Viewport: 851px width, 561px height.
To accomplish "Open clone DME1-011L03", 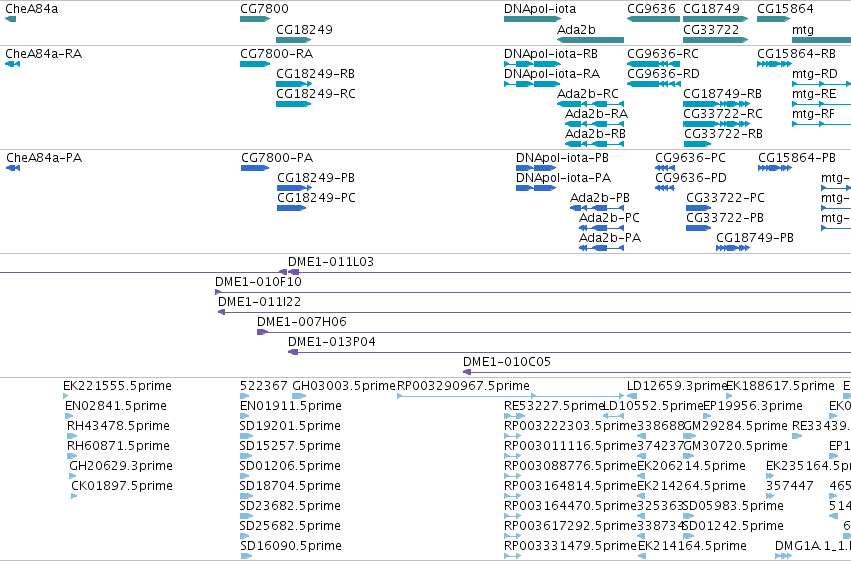I will (x=331, y=262).
